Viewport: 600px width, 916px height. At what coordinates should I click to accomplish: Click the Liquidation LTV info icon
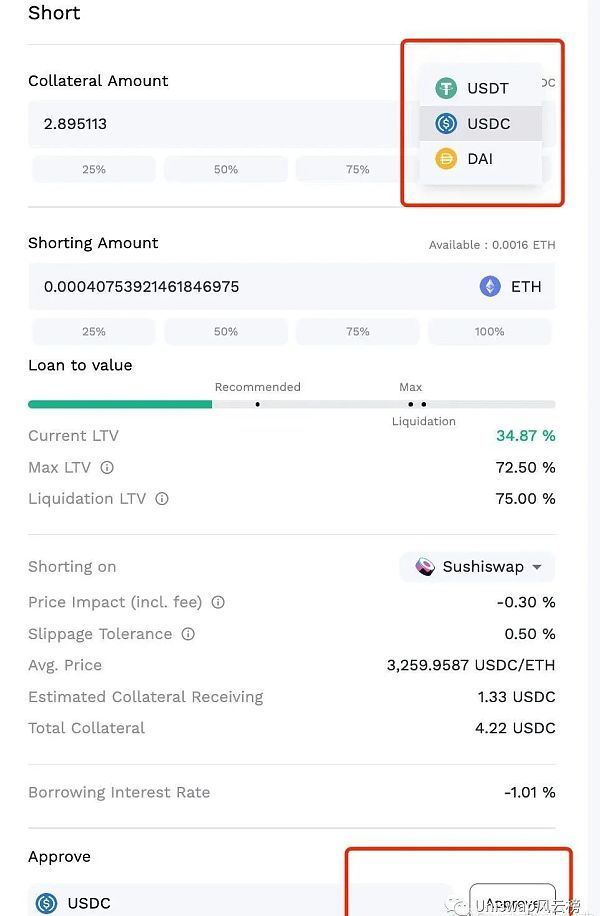[162, 499]
